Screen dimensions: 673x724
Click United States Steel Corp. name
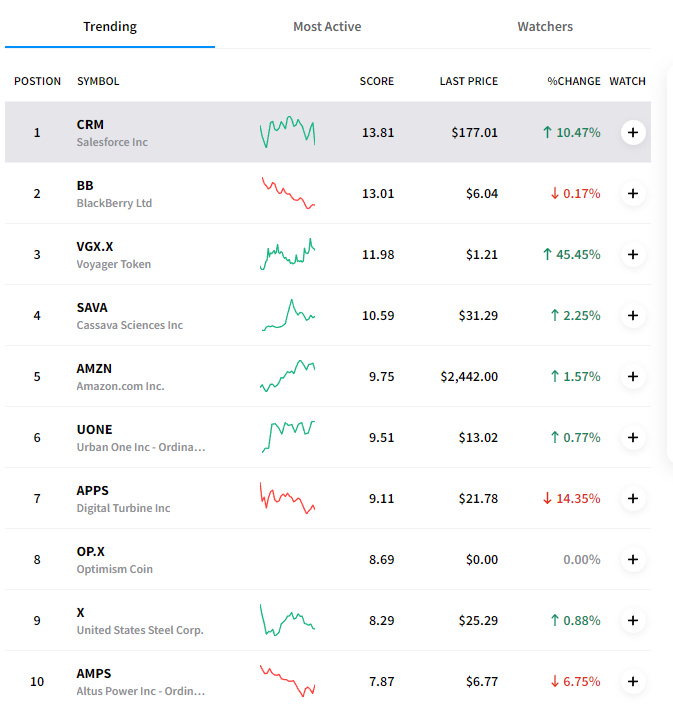(140, 630)
